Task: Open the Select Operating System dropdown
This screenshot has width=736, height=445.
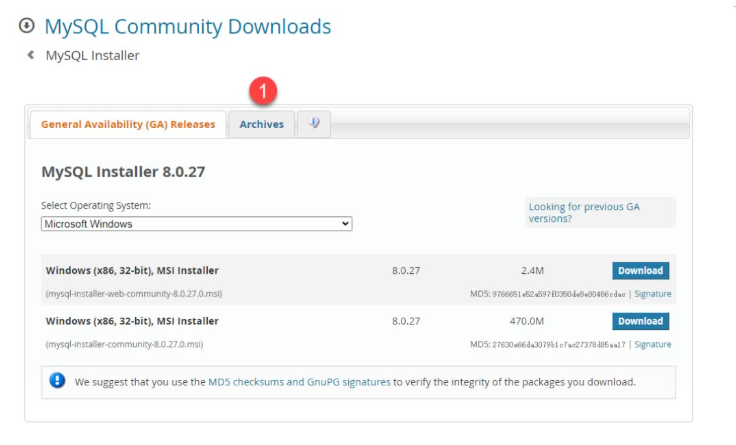Action: (197, 224)
